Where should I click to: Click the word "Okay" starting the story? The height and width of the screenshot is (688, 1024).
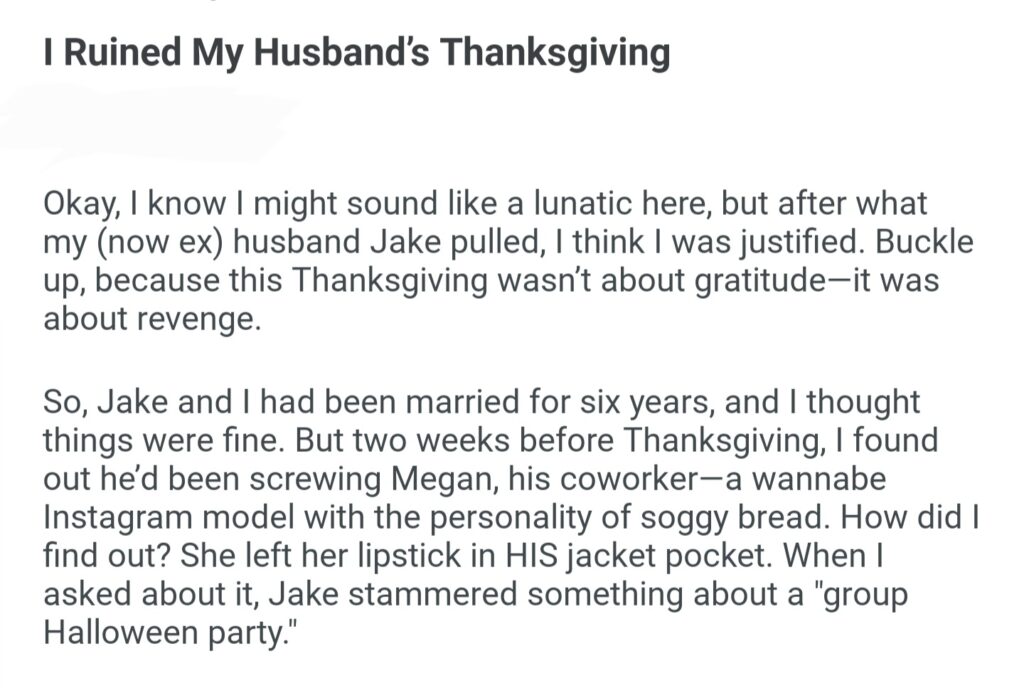tap(82, 205)
